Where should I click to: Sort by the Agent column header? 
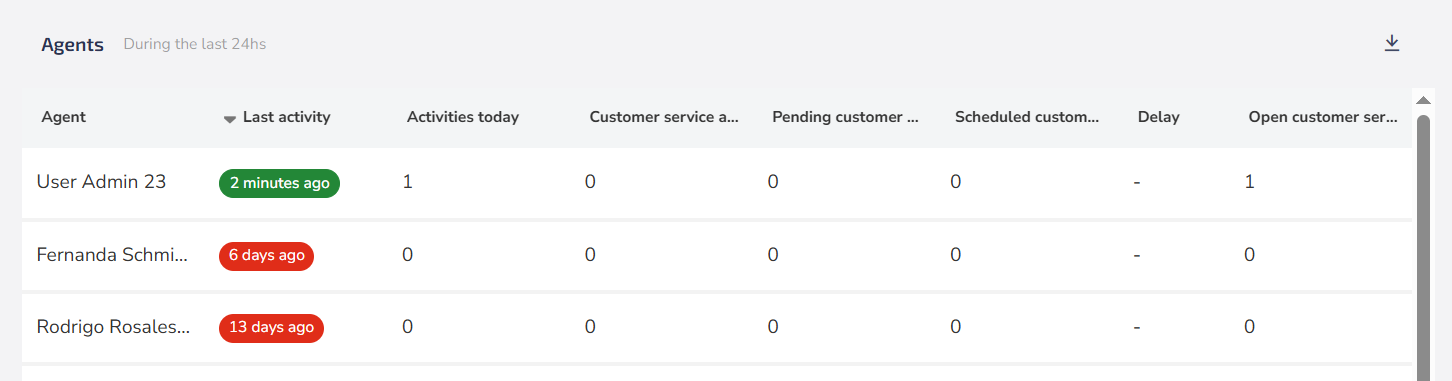click(x=64, y=117)
